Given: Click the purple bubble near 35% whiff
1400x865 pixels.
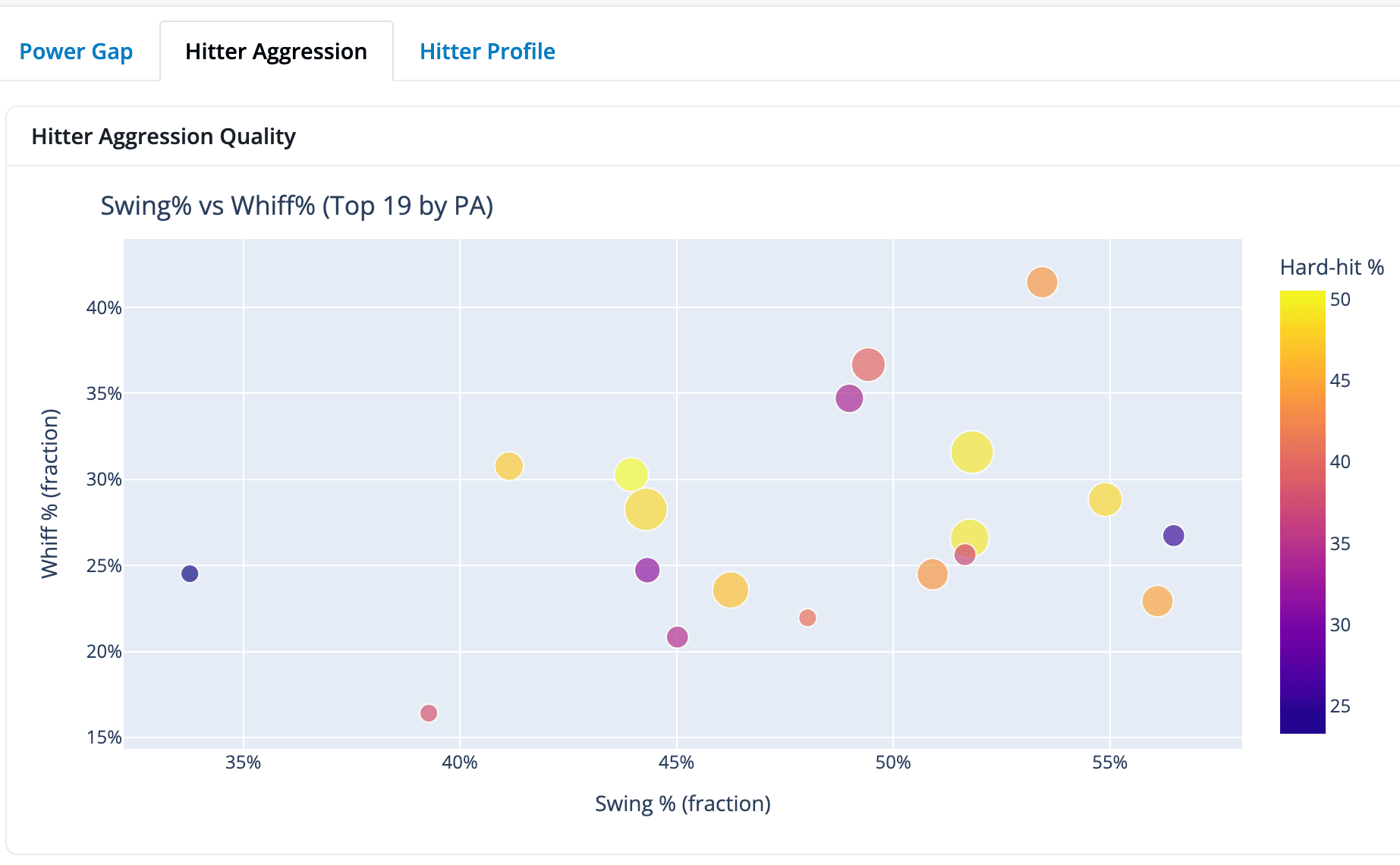Looking at the screenshot, I should coord(848,397).
